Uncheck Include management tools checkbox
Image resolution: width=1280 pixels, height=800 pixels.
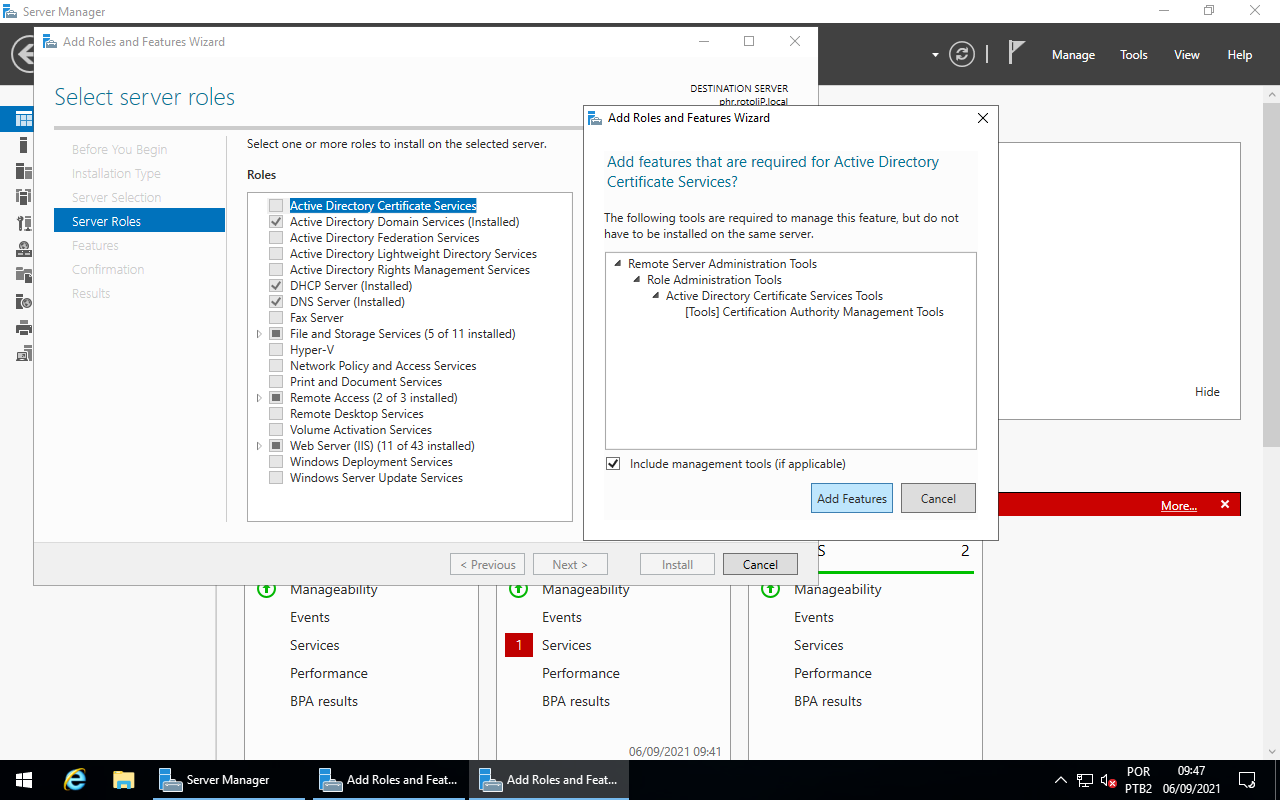[613, 464]
